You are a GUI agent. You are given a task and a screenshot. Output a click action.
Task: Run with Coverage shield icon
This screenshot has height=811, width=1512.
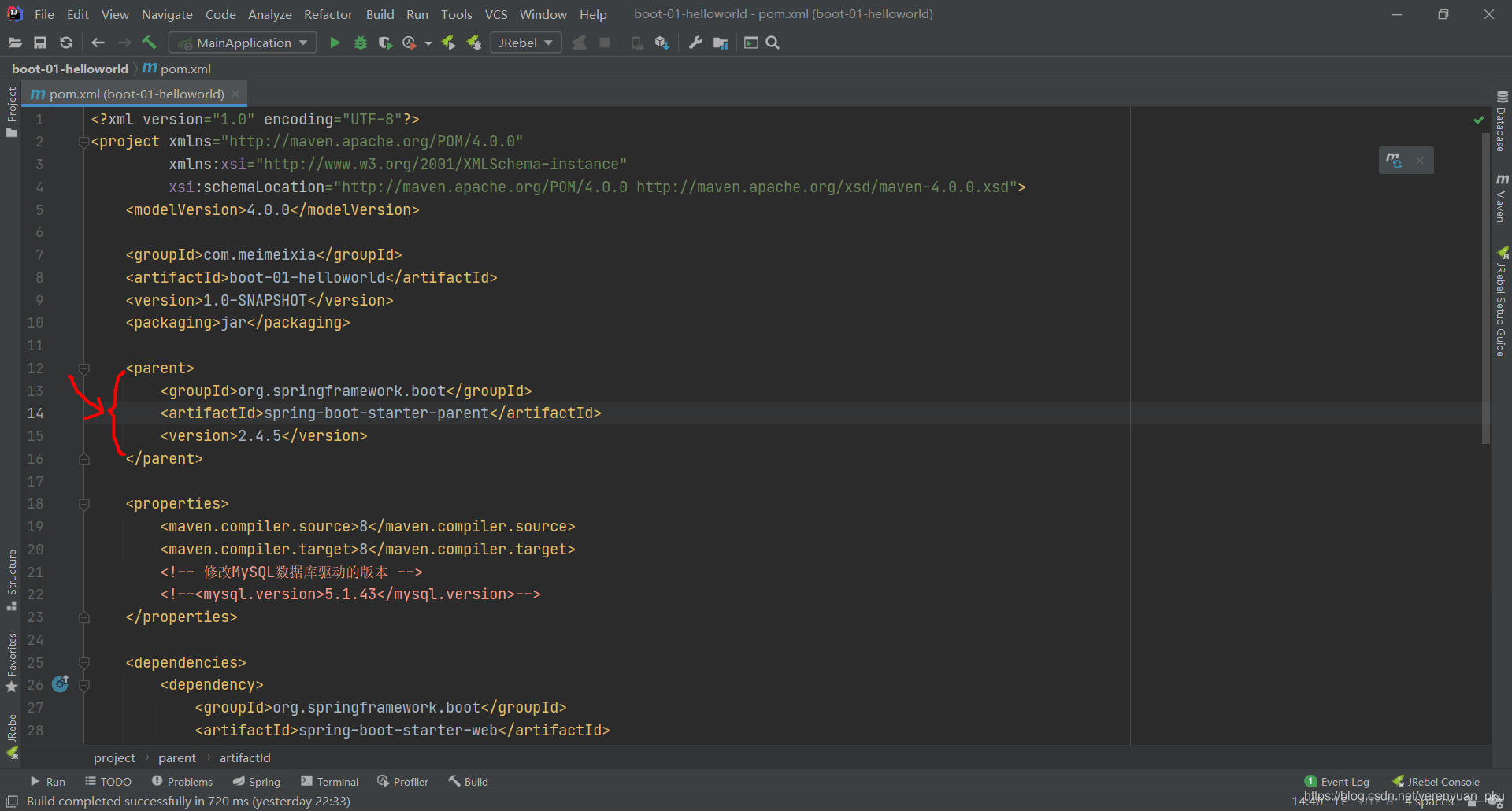pyautogui.click(x=385, y=43)
